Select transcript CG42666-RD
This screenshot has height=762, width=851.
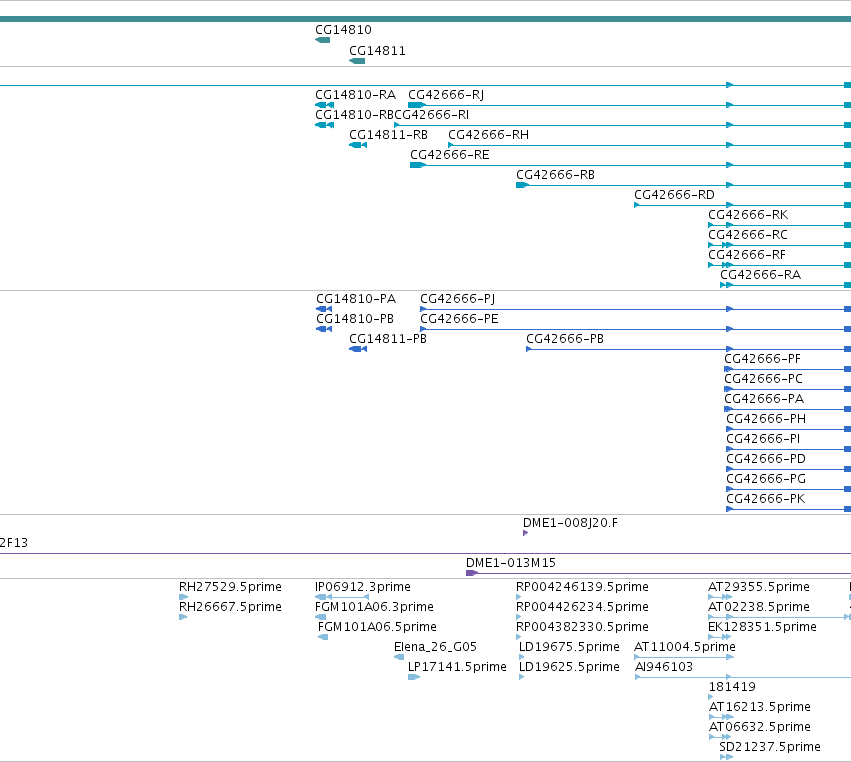click(674, 195)
